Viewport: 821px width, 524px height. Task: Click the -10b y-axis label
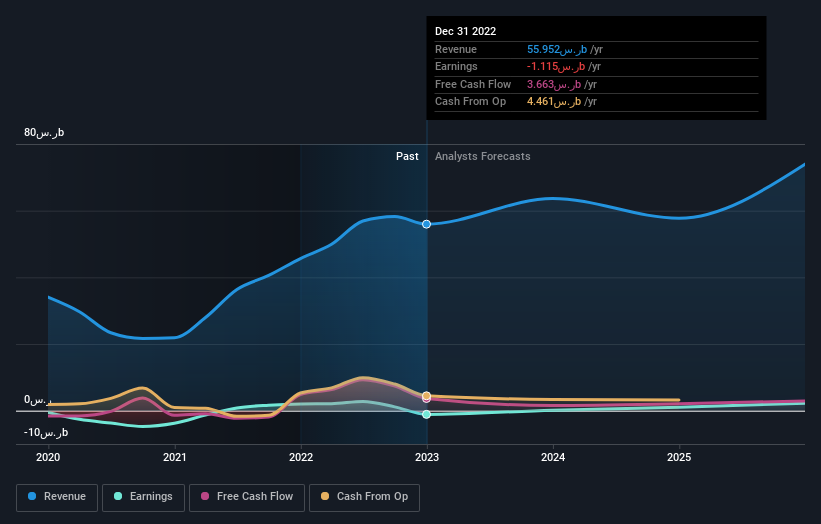coord(46,432)
